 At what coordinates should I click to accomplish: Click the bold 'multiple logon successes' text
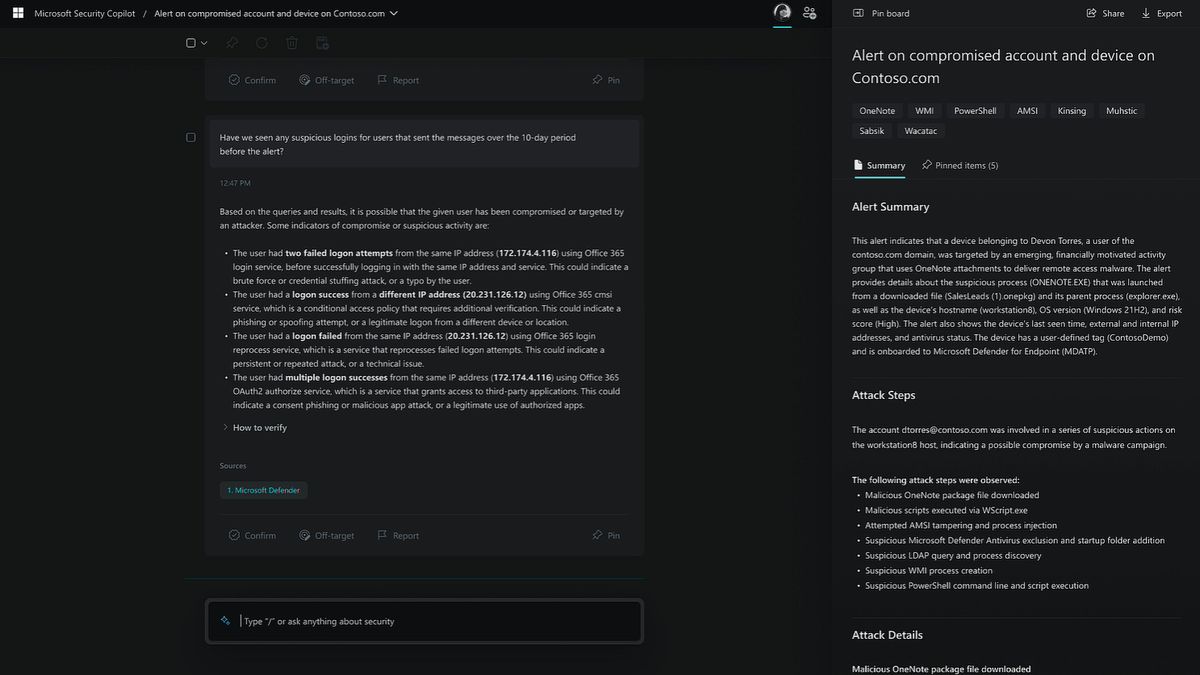[337, 378]
